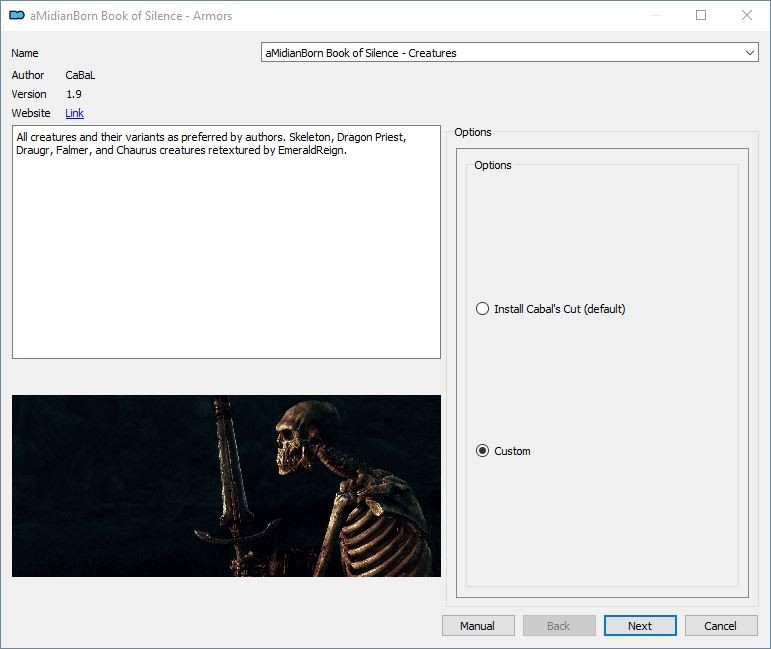Click the installer app icon in title bar
The width and height of the screenshot is (771, 649).
point(17,15)
